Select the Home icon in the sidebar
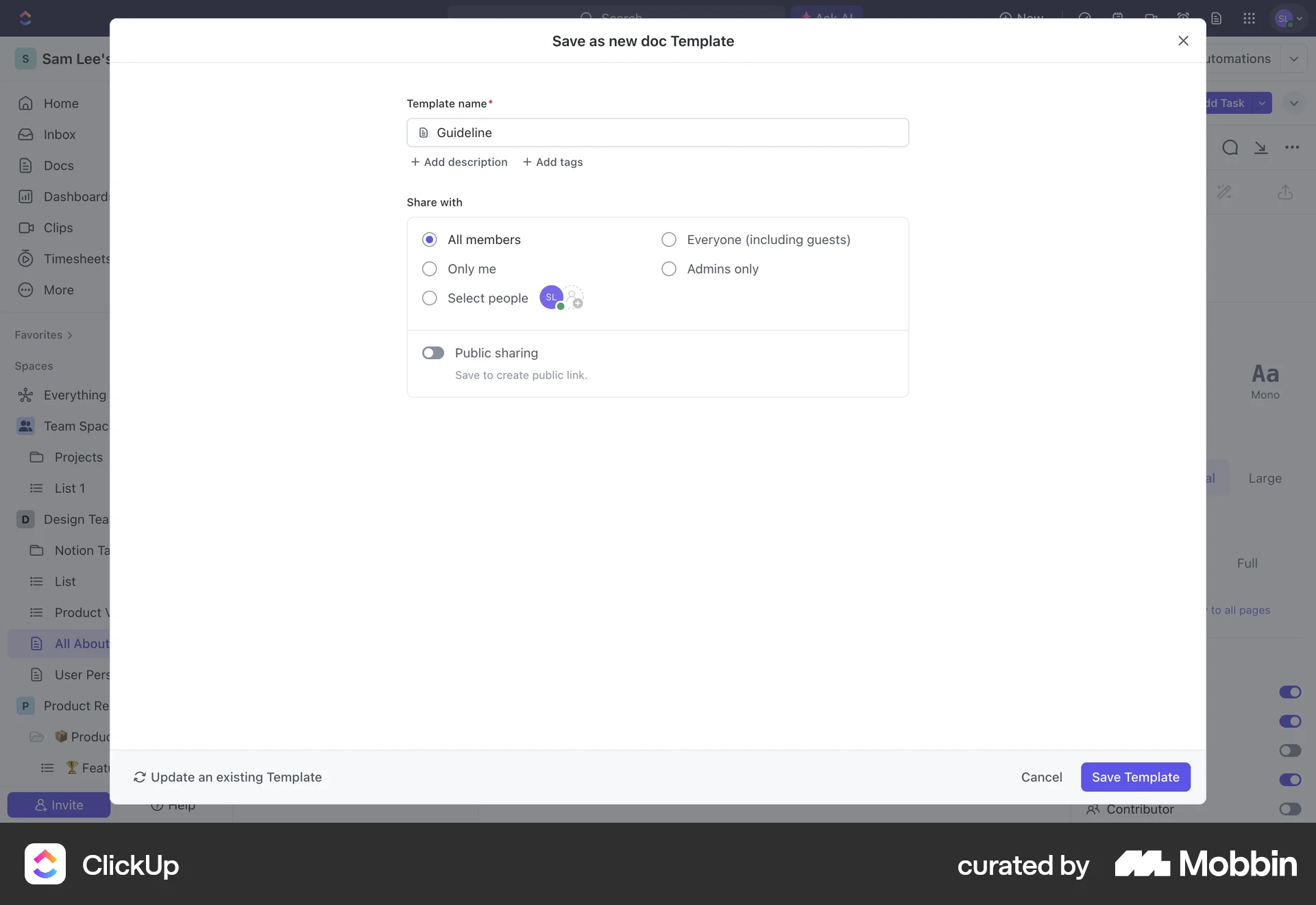Screen dimensions: 1316x905 pyautogui.click(x=25, y=103)
